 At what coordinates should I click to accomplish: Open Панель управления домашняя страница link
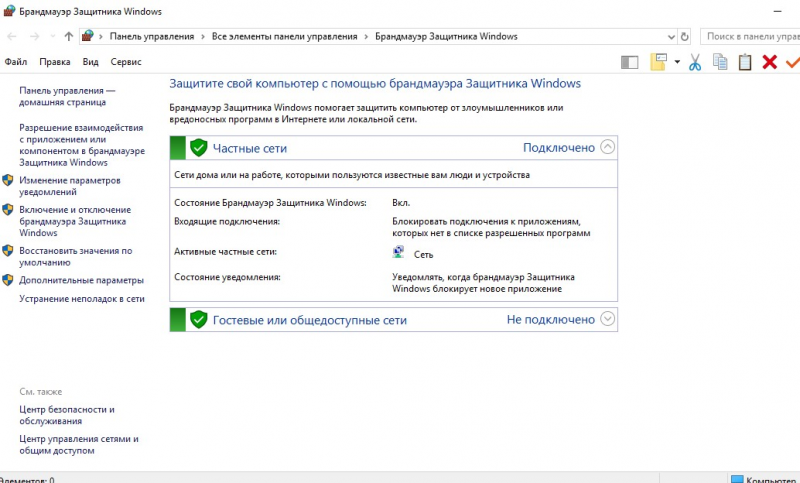[x=67, y=96]
